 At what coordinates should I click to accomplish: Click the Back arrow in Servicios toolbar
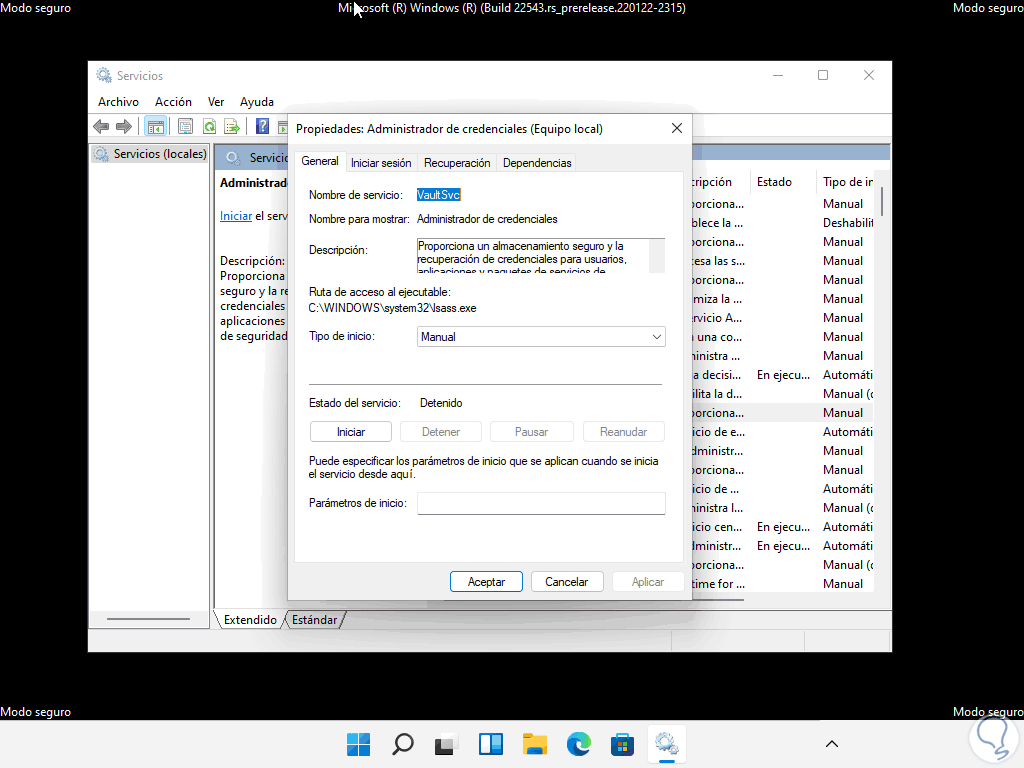[x=101, y=126]
